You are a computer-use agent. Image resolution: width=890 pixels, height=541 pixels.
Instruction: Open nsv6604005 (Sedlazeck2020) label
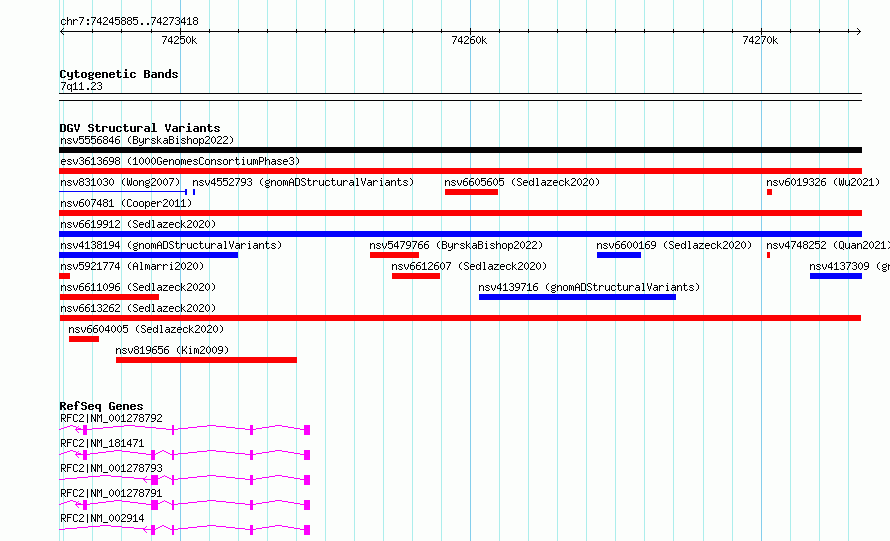pyautogui.click(x=146, y=329)
